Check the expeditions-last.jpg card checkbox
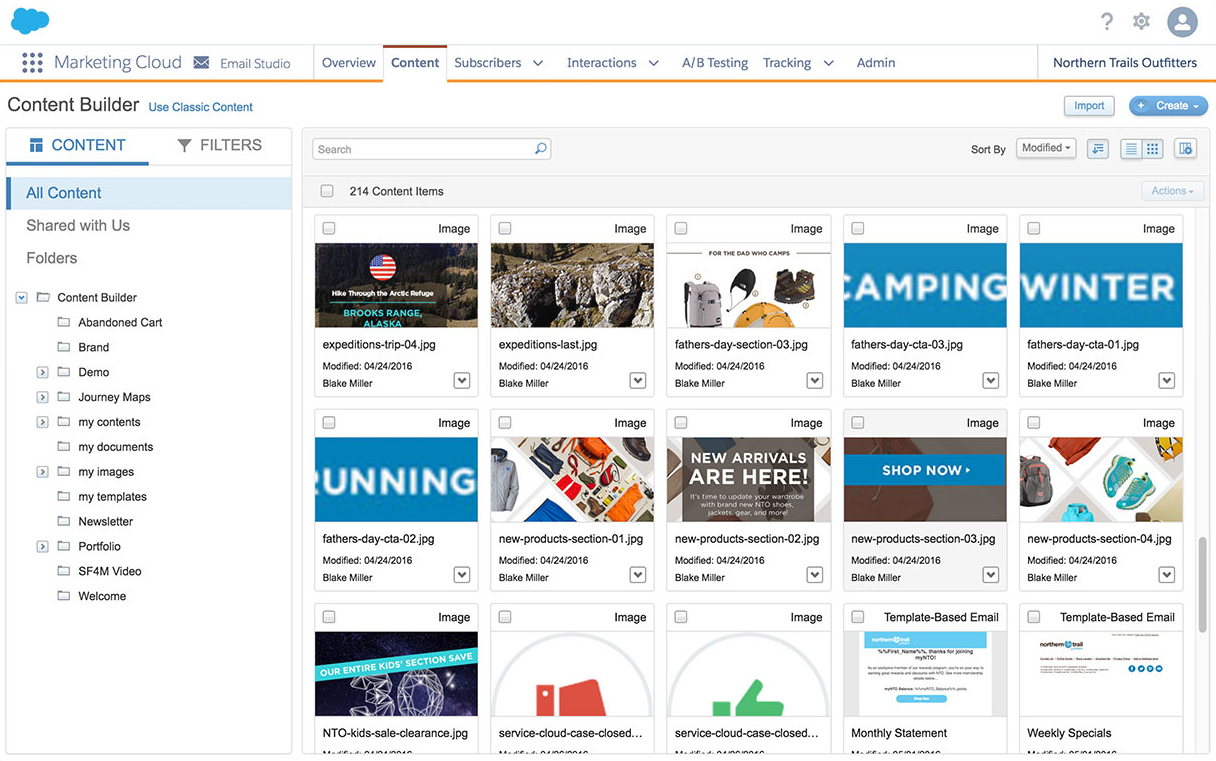1216x761 pixels. [x=505, y=228]
